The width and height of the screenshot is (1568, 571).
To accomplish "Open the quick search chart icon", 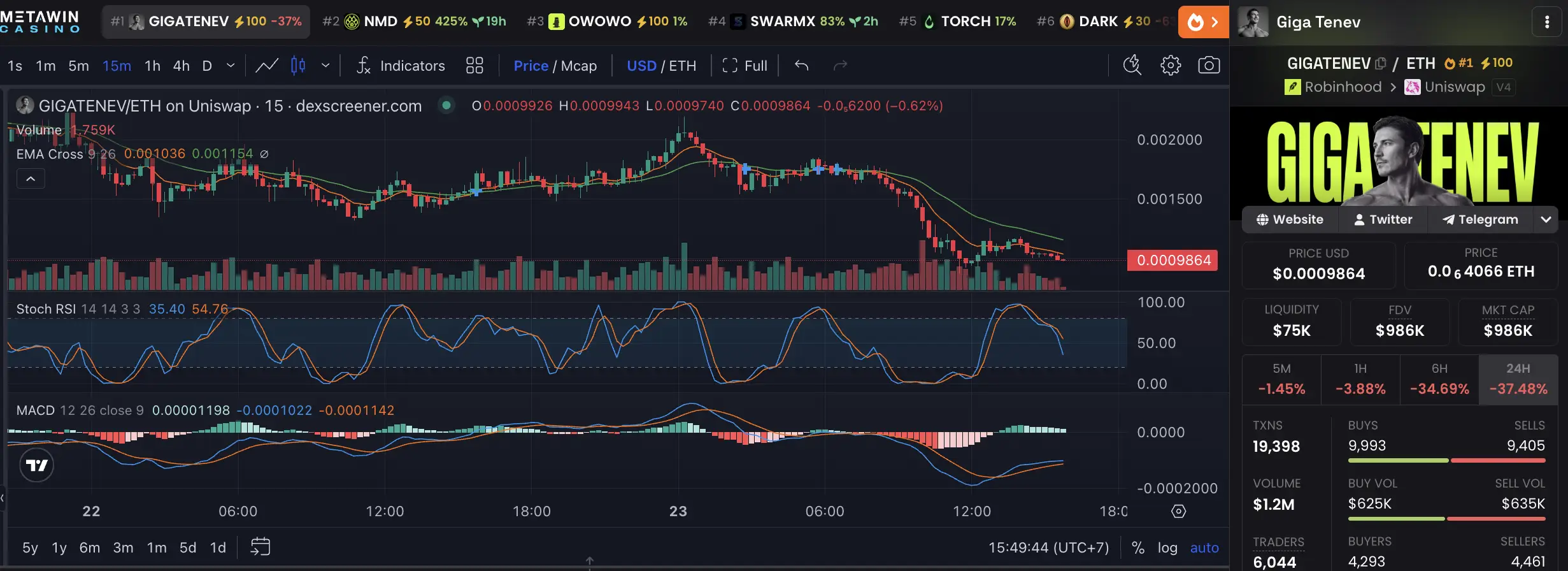I will [1132, 65].
